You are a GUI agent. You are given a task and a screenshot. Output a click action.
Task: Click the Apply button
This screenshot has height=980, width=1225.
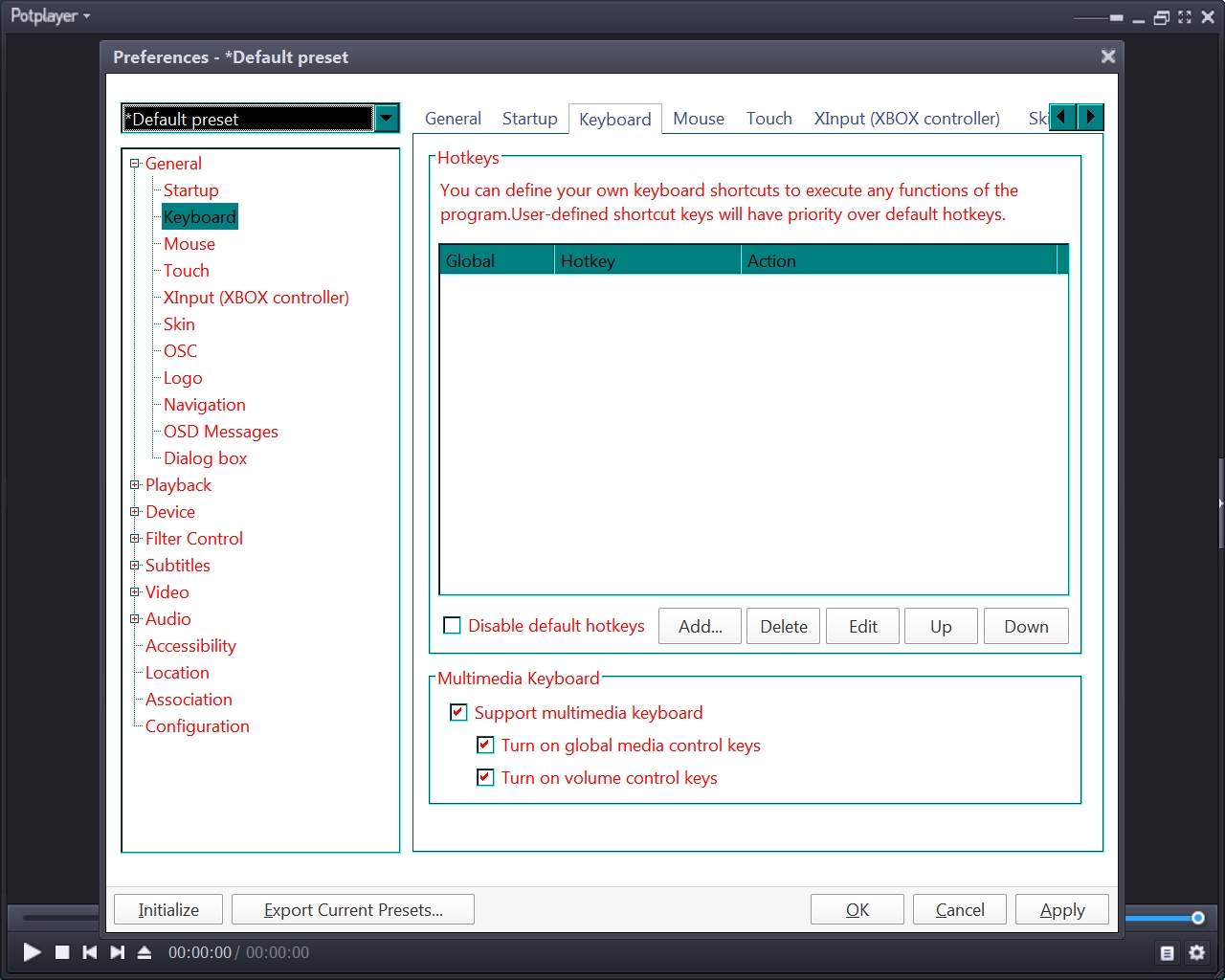[x=1062, y=909]
